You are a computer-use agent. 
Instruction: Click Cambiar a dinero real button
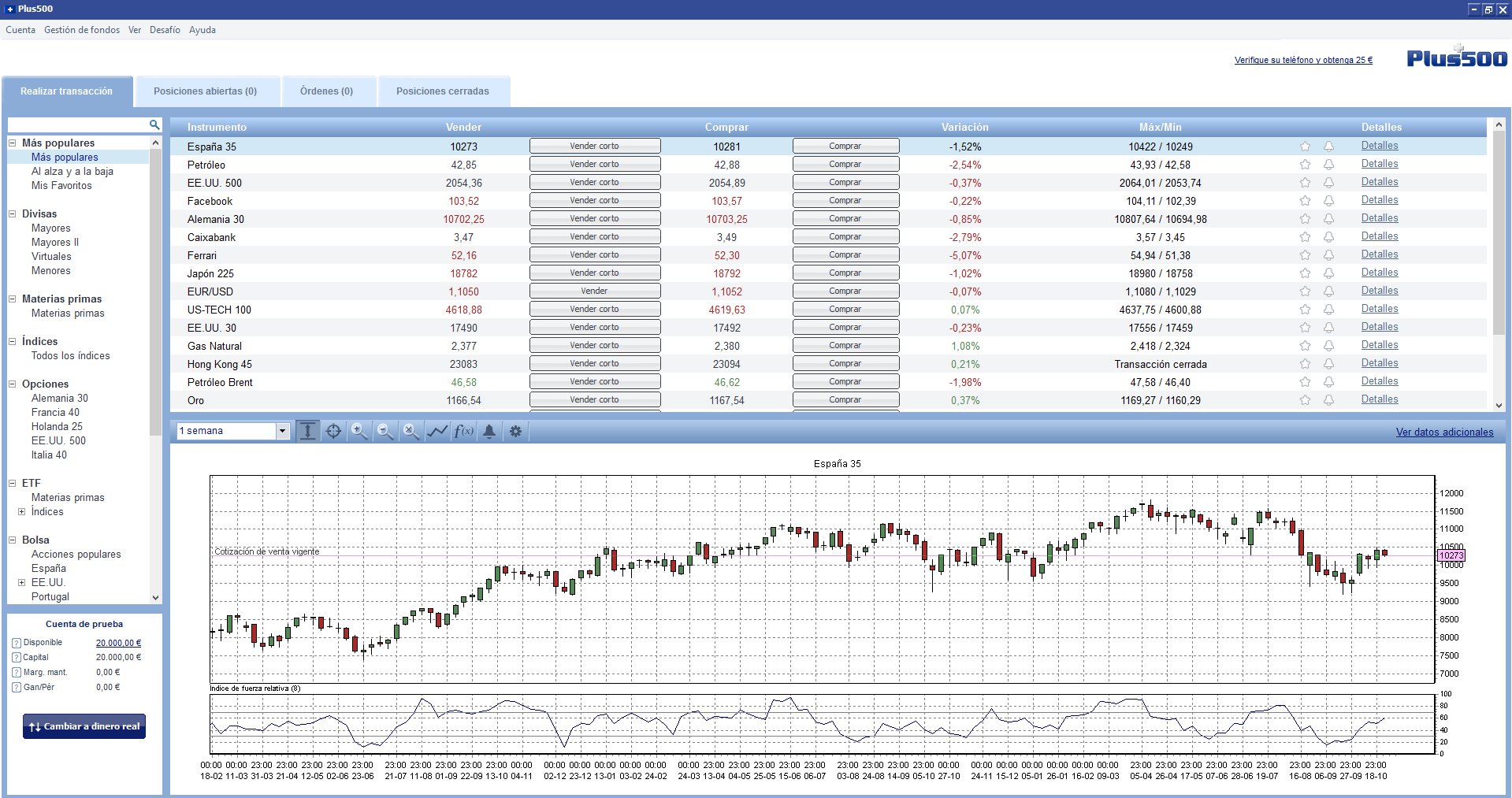tap(84, 726)
